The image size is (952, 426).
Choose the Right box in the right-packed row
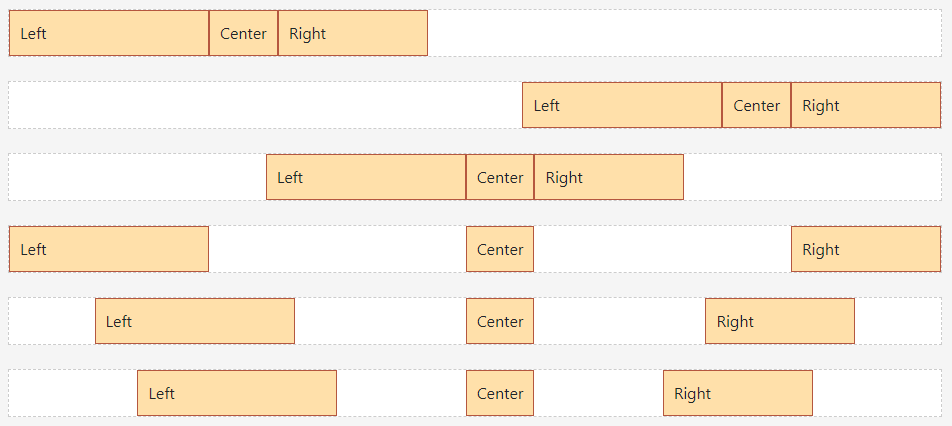tap(866, 105)
